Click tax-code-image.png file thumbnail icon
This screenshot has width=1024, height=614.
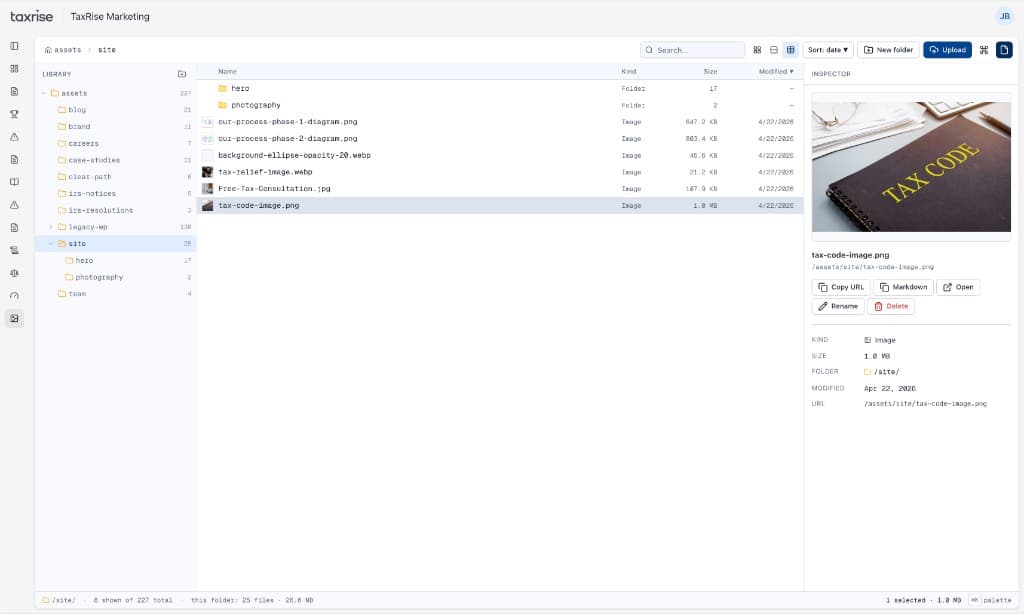[x=208, y=206]
